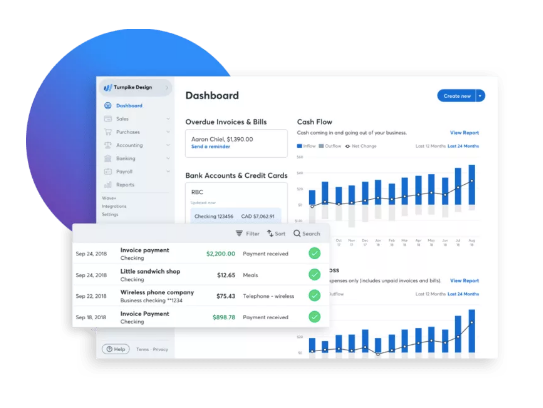Select Last 24 Months in Cash Flow
543x408 pixels.
click(463, 146)
